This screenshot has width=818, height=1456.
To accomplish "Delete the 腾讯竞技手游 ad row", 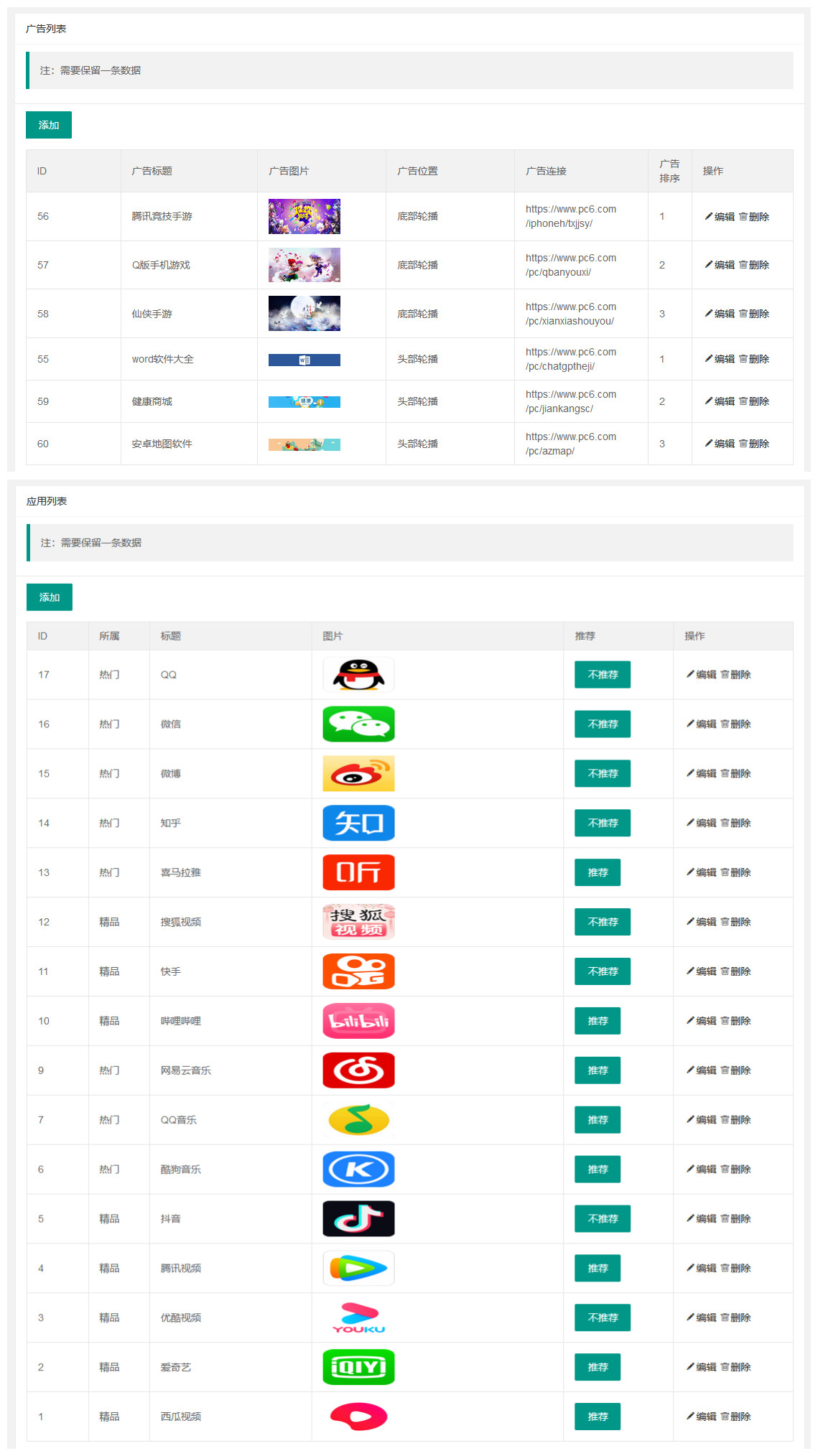I will pyautogui.click(x=754, y=217).
